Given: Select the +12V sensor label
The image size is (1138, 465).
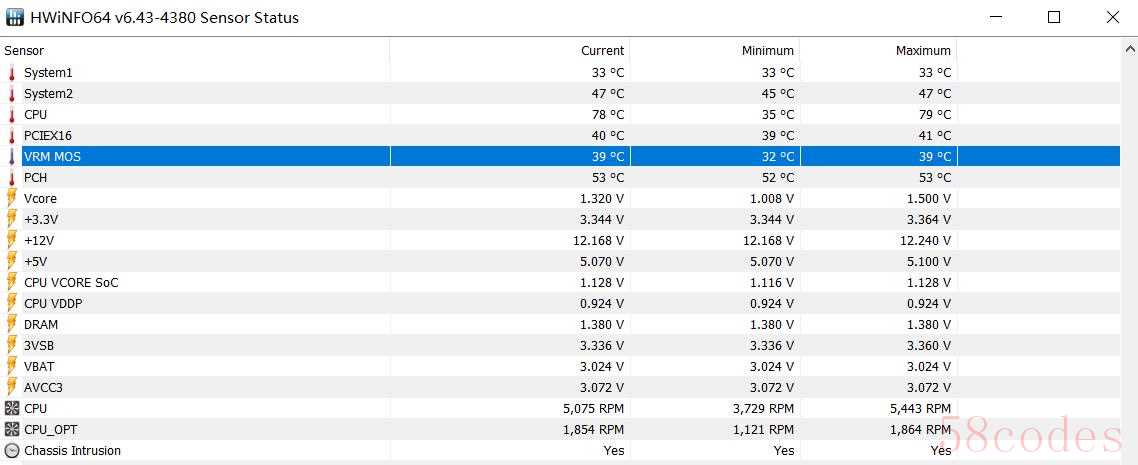Looking at the screenshot, I should coord(40,241).
